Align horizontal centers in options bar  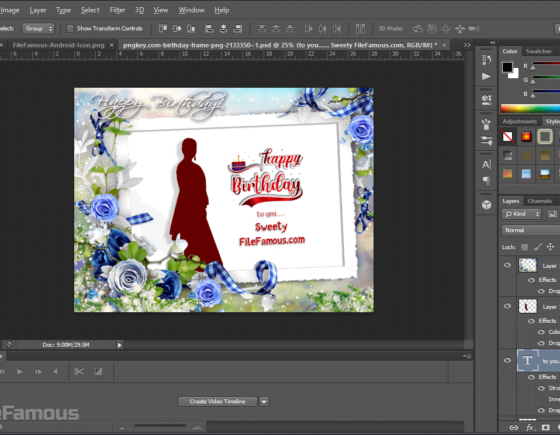tap(224, 29)
